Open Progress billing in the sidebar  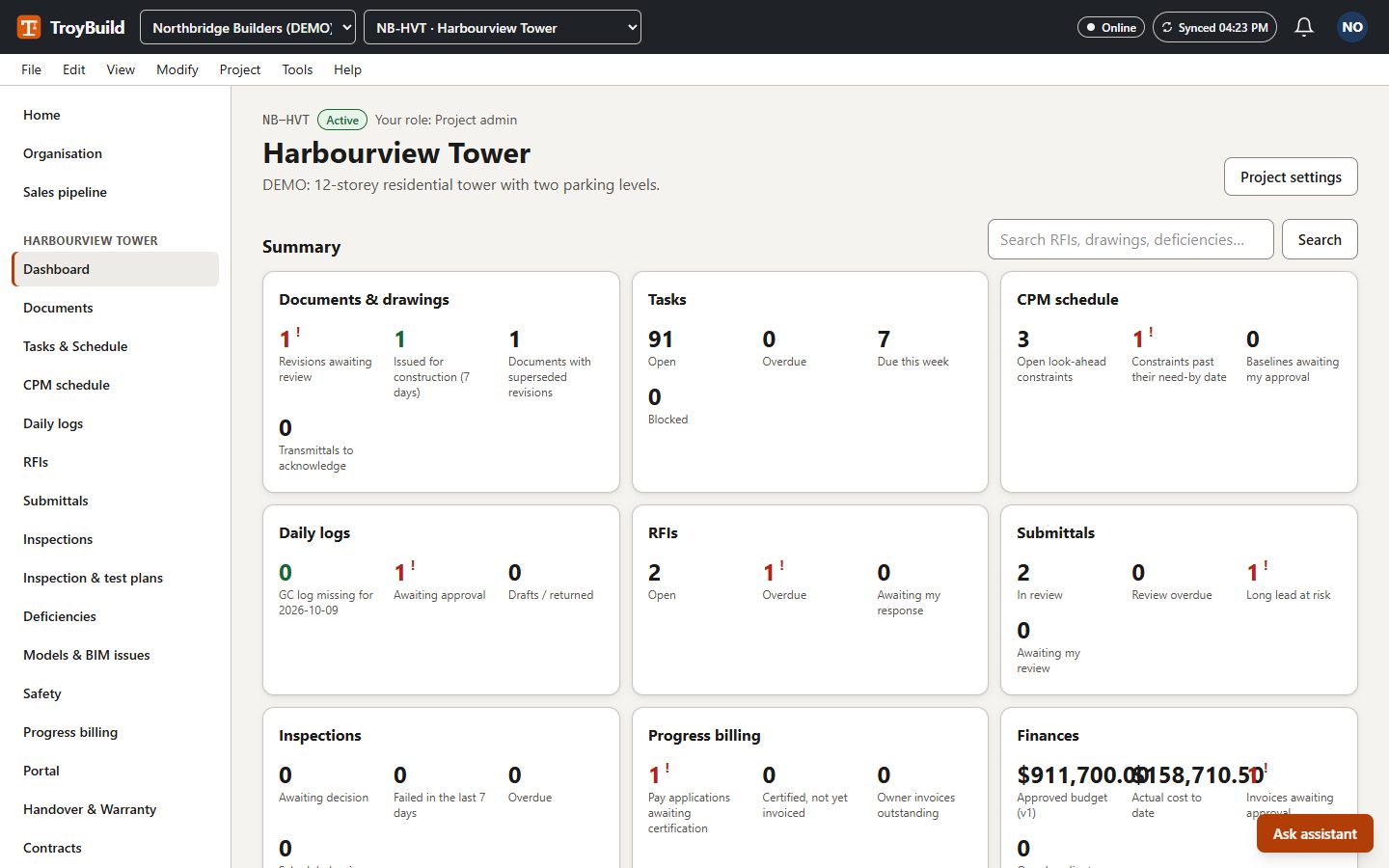(x=116, y=732)
